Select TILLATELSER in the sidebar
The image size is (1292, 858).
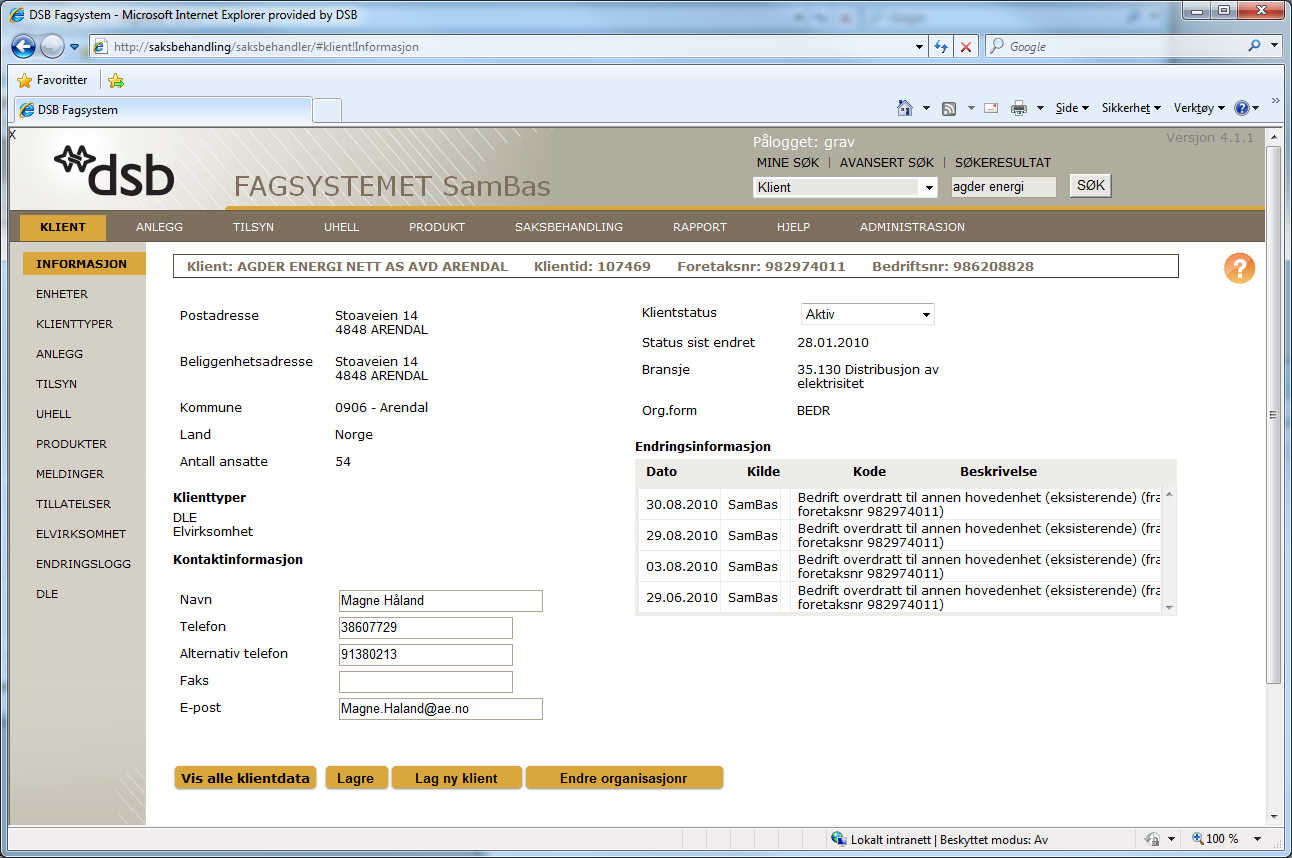[73, 504]
